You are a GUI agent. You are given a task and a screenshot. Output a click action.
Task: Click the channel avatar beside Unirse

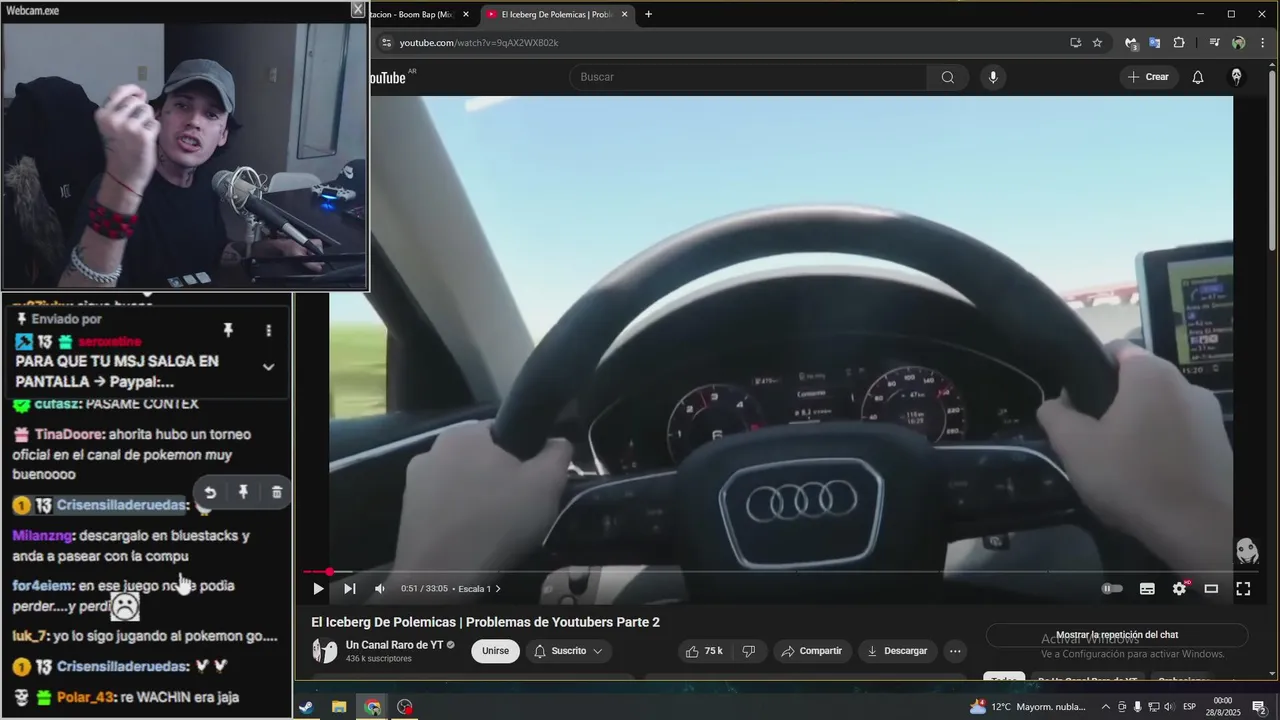click(324, 651)
